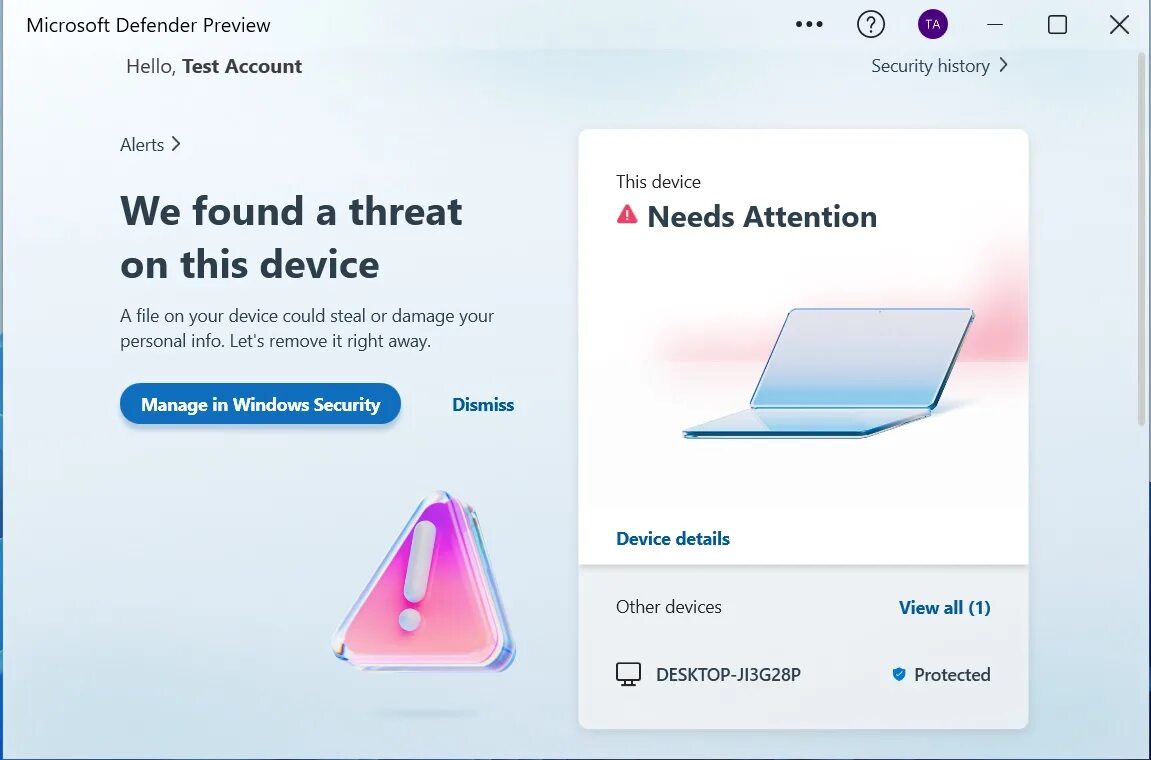The height and width of the screenshot is (760, 1151).
Task: Click the red Needs Attention warning icon
Action: click(627, 214)
